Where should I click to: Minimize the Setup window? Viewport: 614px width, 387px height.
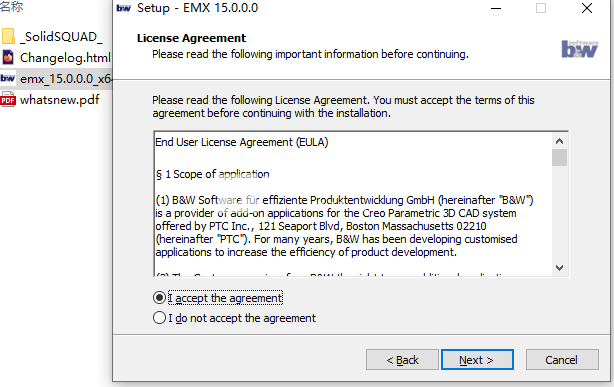[496, 8]
